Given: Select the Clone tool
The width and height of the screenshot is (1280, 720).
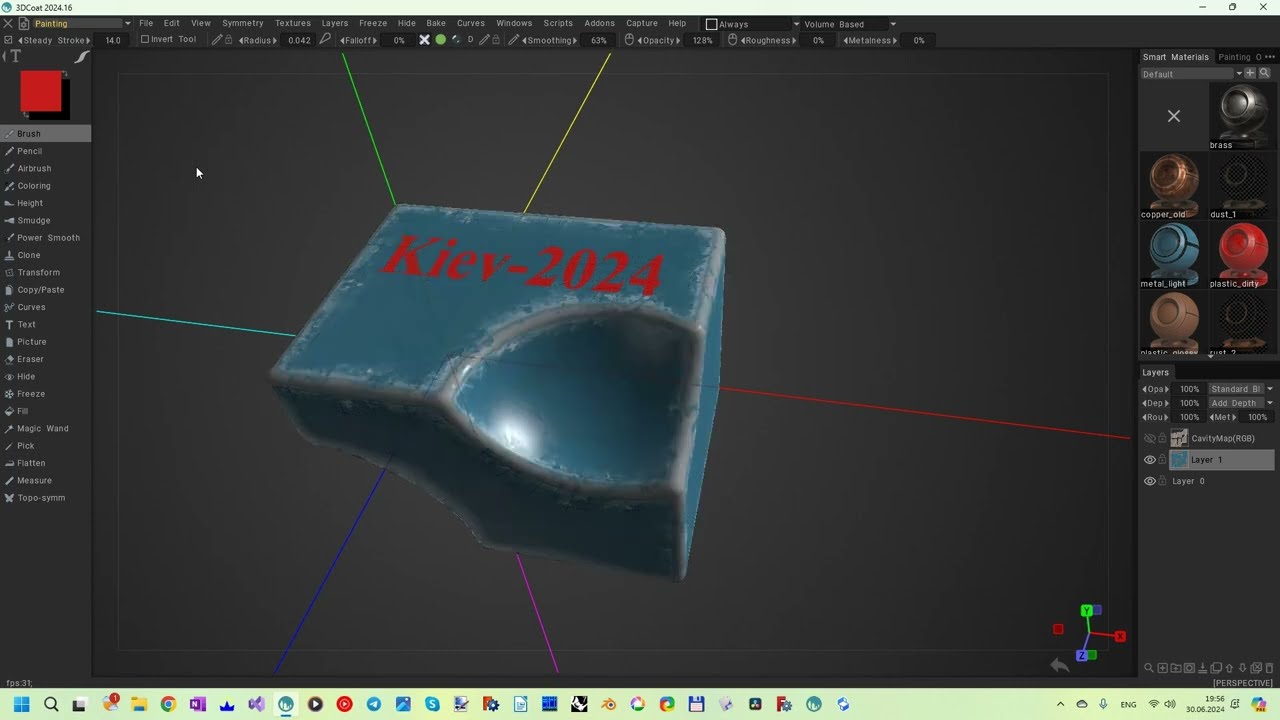Looking at the screenshot, I should (45, 255).
